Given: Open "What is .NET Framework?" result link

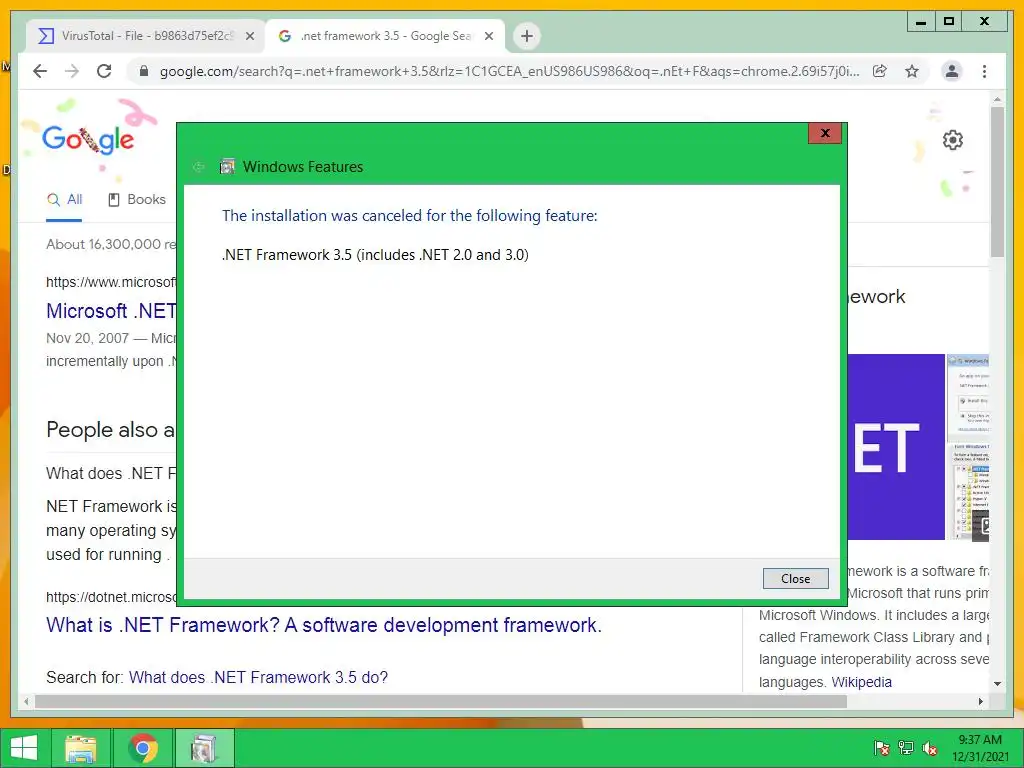Looking at the screenshot, I should pyautogui.click(x=324, y=625).
